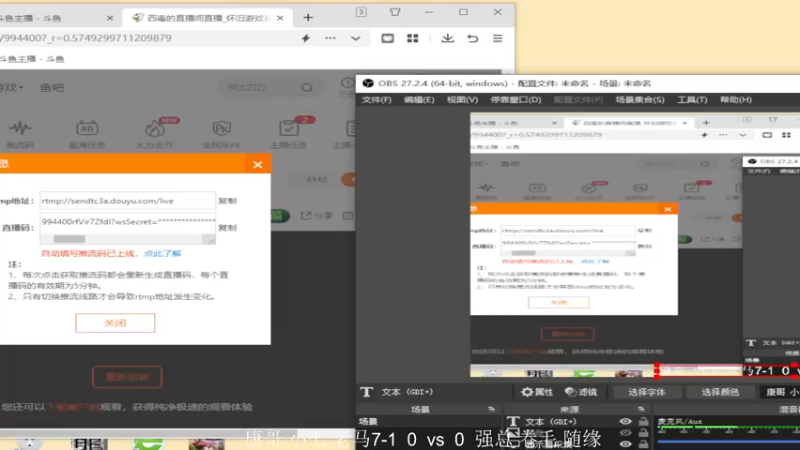Close the 西海的直播间直播 tab
The width and height of the screenshot is (800, 450).
point(280,18)
